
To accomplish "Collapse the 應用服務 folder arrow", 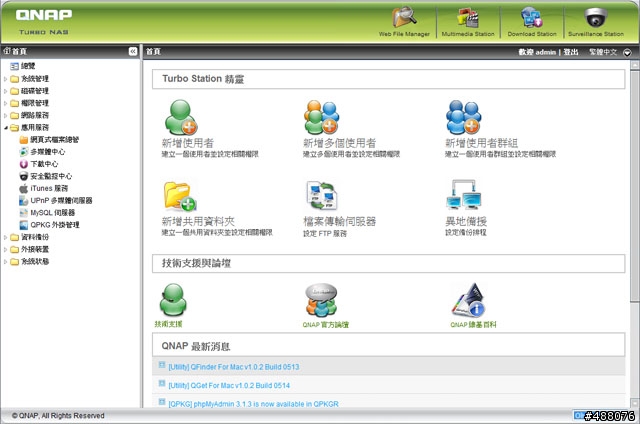I will click(x=6, y=128).
